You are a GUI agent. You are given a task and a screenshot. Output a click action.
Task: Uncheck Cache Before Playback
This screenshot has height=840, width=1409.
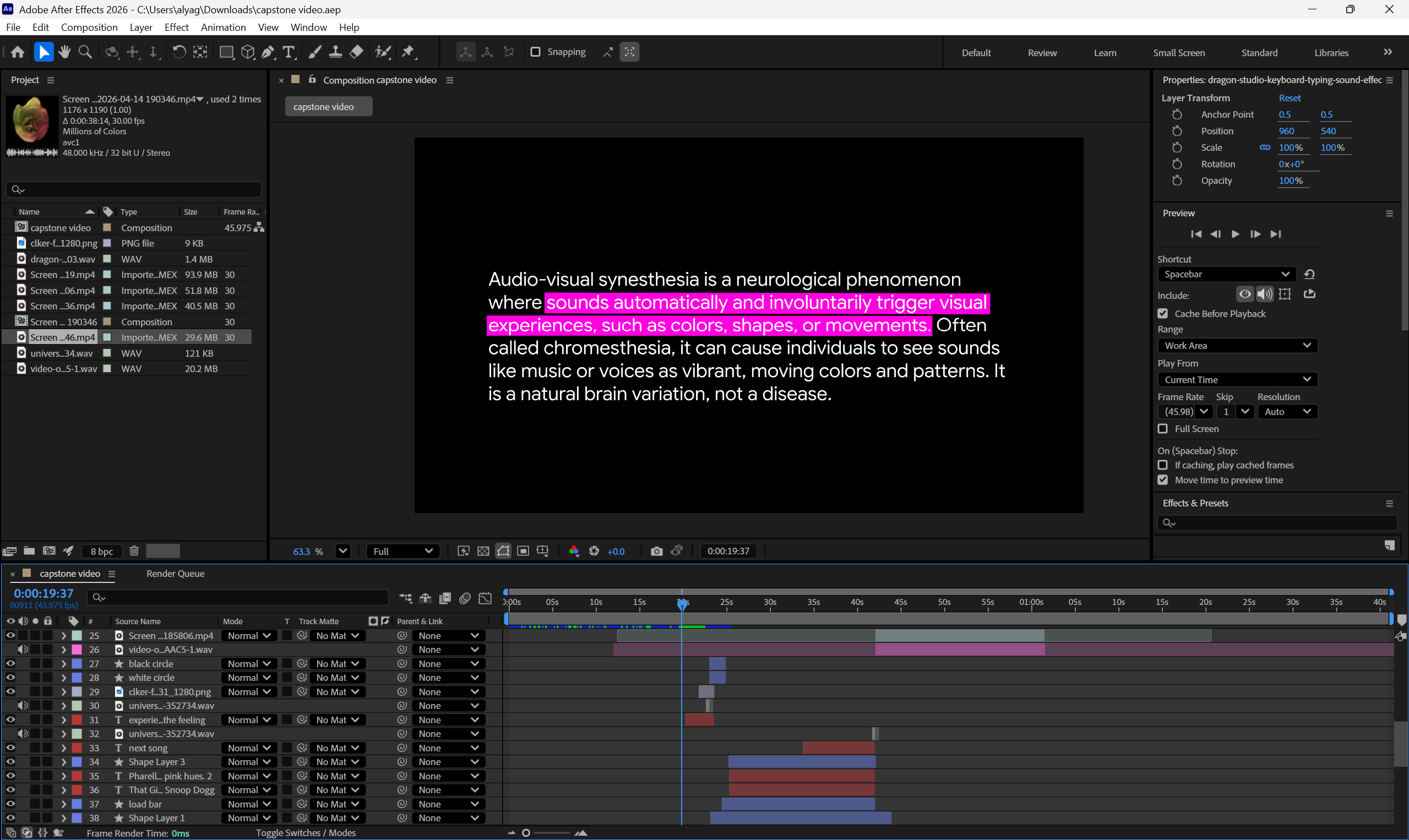tap(1163, 313)
